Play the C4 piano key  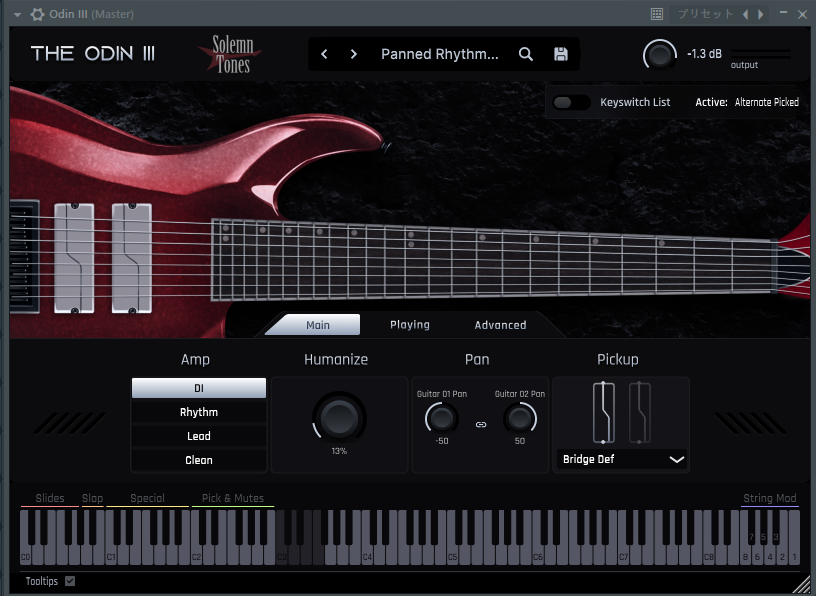tap(367, 556)
